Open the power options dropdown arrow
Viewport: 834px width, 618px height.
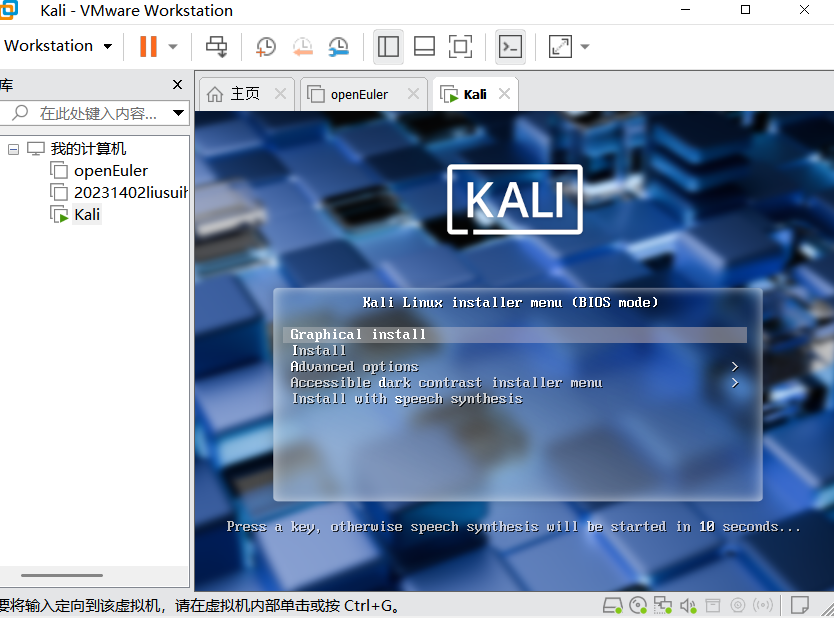tap(173, 47)
